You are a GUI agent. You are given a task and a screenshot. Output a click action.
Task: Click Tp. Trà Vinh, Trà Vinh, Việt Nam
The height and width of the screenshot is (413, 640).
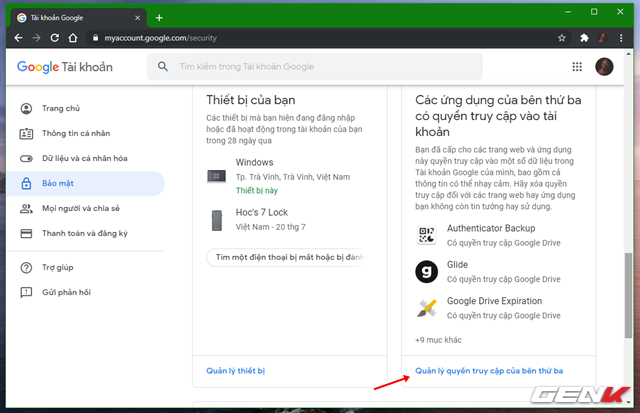[293, 177]
